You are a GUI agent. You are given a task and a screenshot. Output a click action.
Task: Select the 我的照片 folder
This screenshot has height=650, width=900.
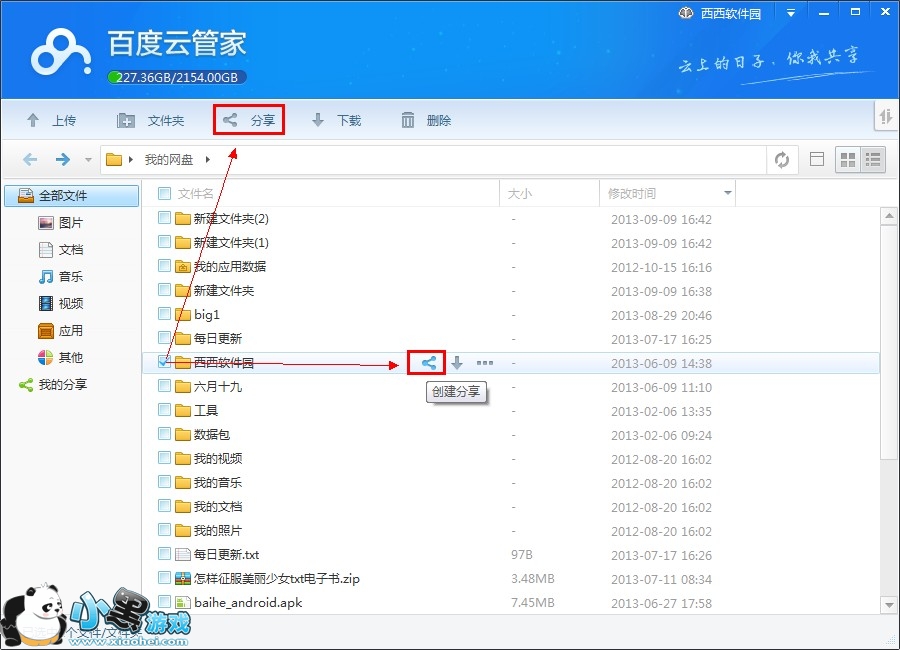pos(218,531)
